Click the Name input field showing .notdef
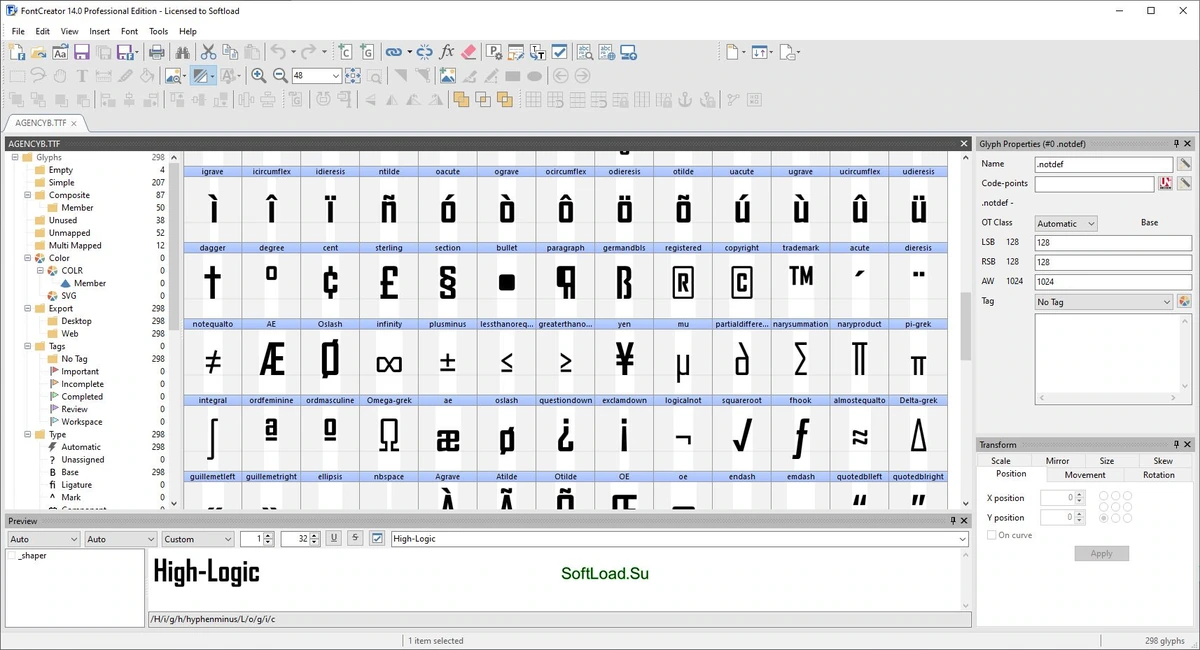Screen dimensions: 1200x650 pos(1104,164)
